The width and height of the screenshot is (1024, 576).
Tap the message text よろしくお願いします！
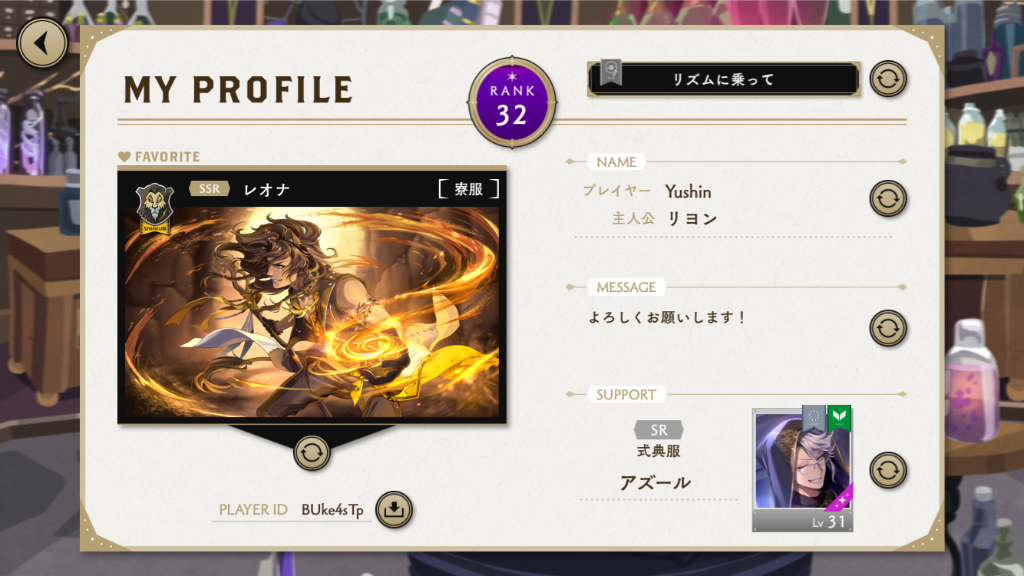click(x=667, y=317)
